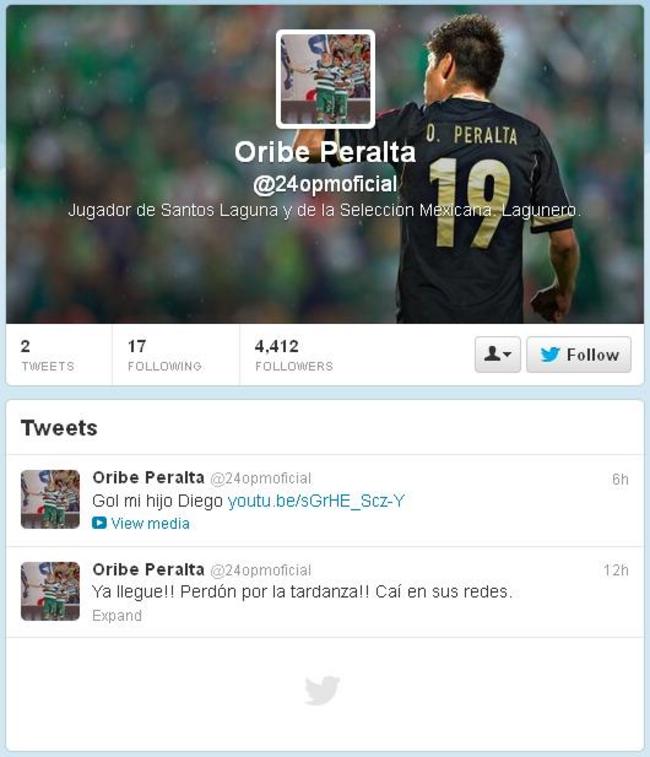Click the avatar on the first tweet
The image size is (650, 757).
pos(50,499)
